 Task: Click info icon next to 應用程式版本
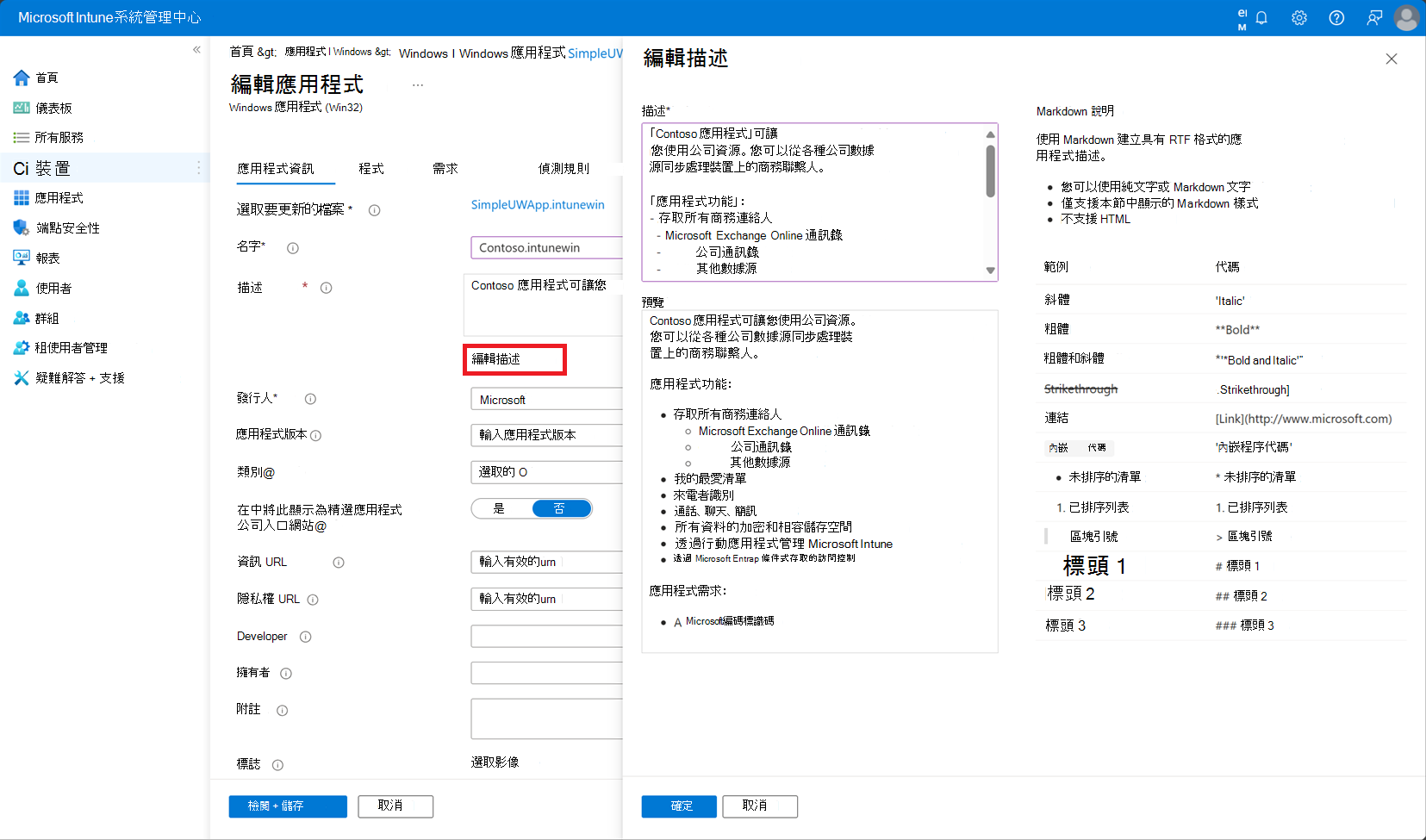pyautogui.click(x=315, y=436)
